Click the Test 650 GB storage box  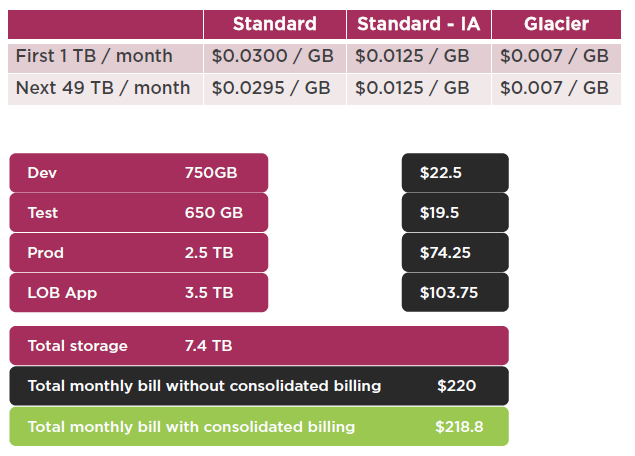pos(139,212)
